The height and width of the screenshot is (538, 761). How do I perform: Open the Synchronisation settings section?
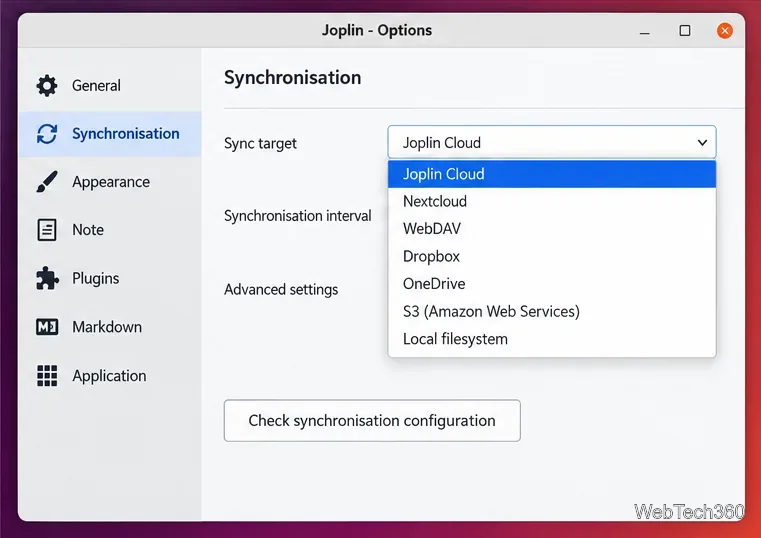[110, 134]
